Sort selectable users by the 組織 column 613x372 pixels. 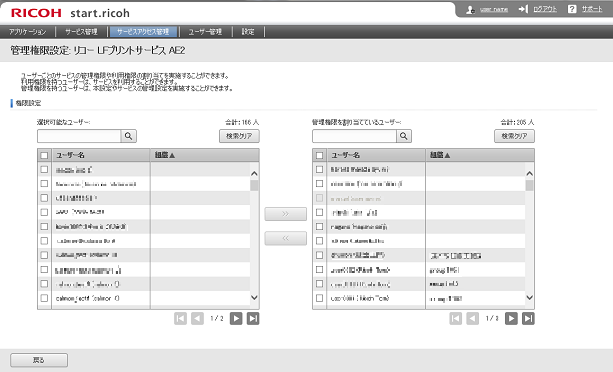[204, 155]
